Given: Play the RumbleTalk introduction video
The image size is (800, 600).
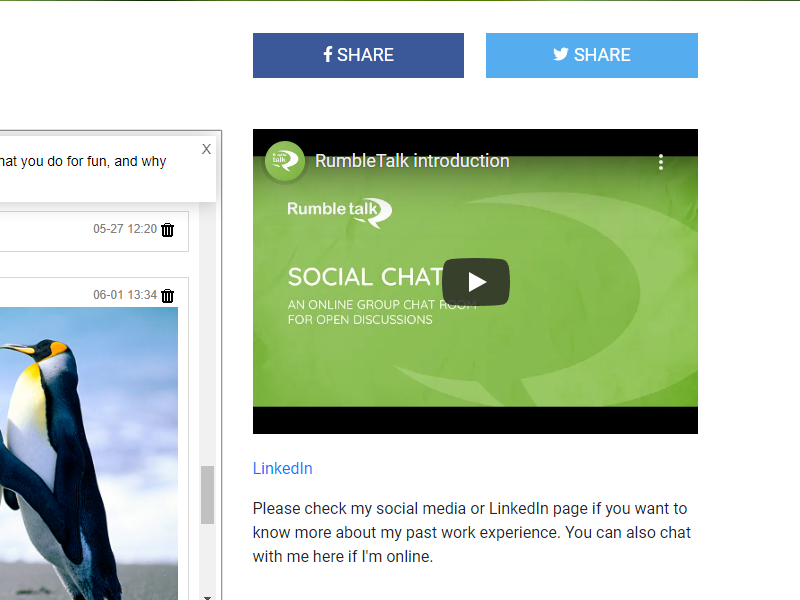Looking at the screenshot, I should [x=475, y=282].
